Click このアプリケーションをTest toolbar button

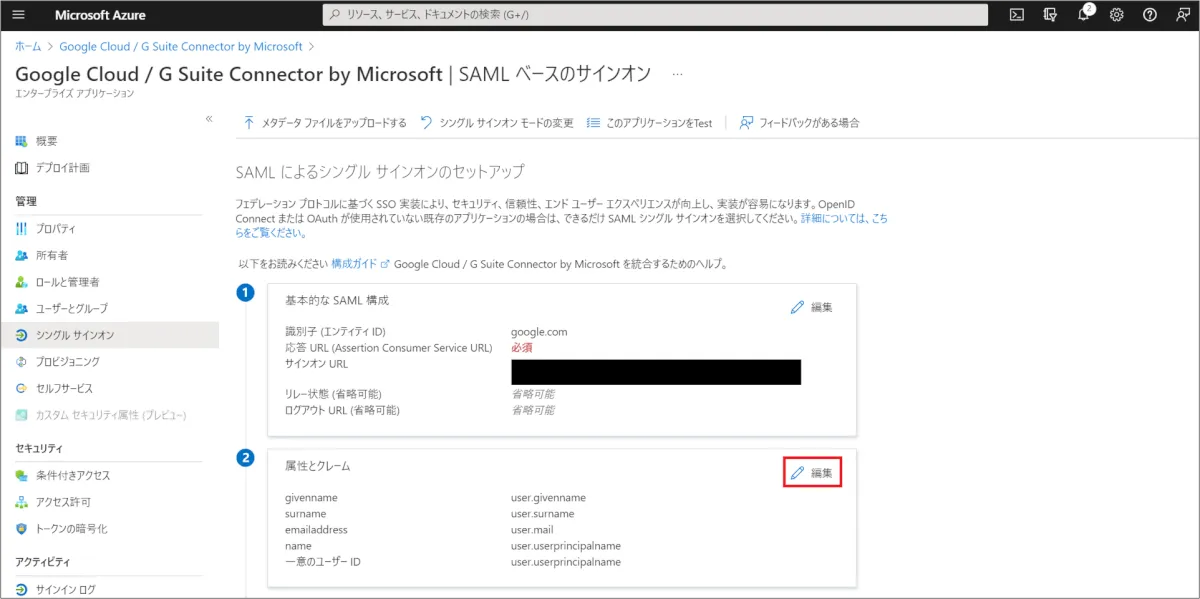[649, 123]
